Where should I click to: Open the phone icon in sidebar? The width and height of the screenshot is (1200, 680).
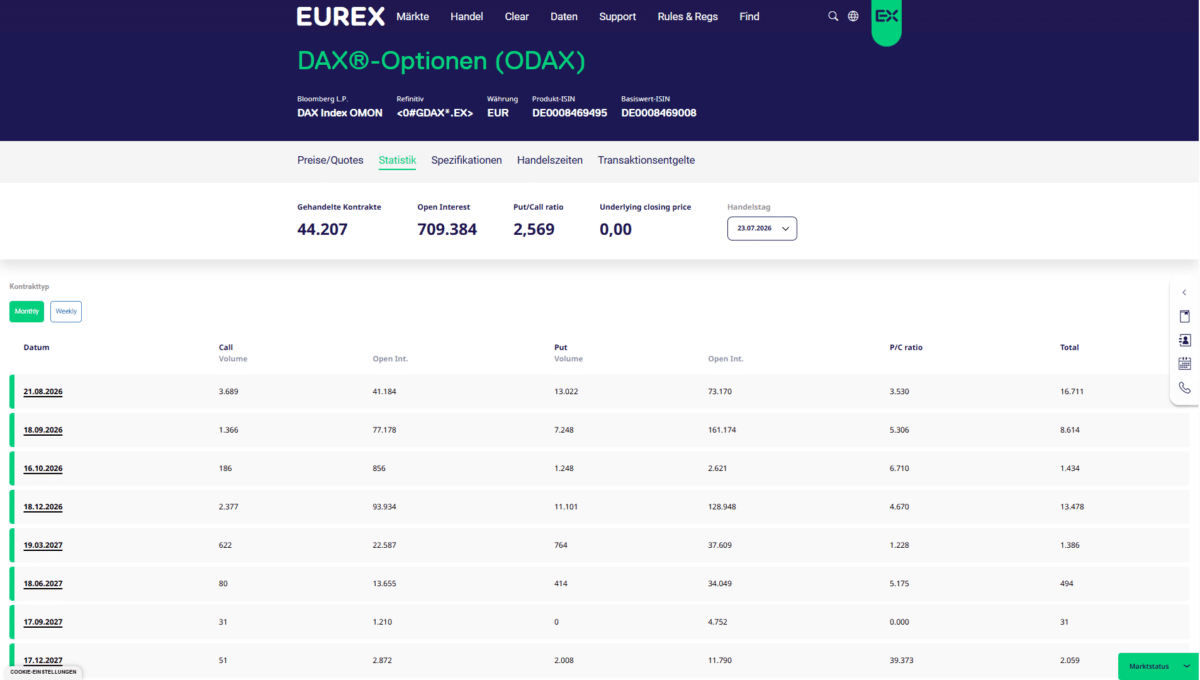(x=1185, y=388)
